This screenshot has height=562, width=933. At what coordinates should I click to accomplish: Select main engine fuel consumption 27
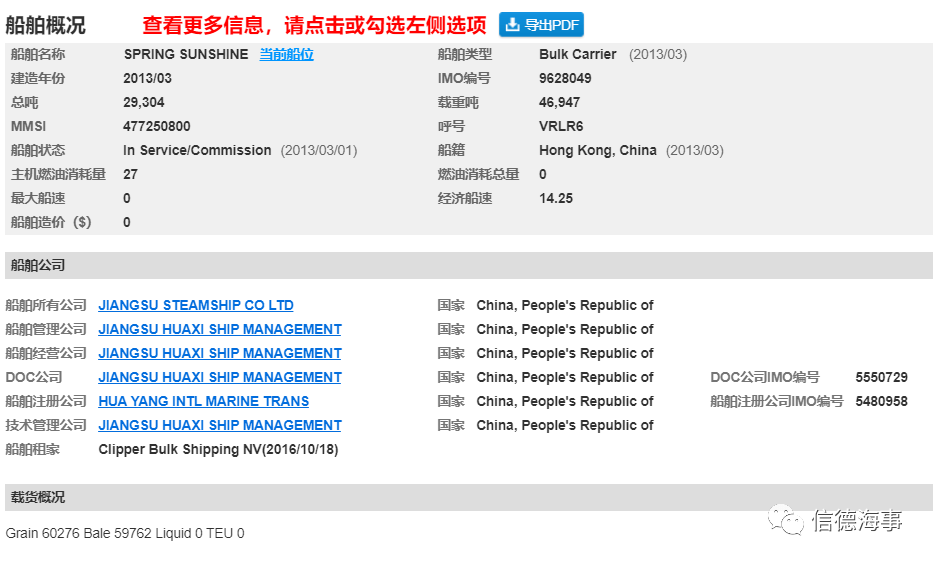[130, 174]
